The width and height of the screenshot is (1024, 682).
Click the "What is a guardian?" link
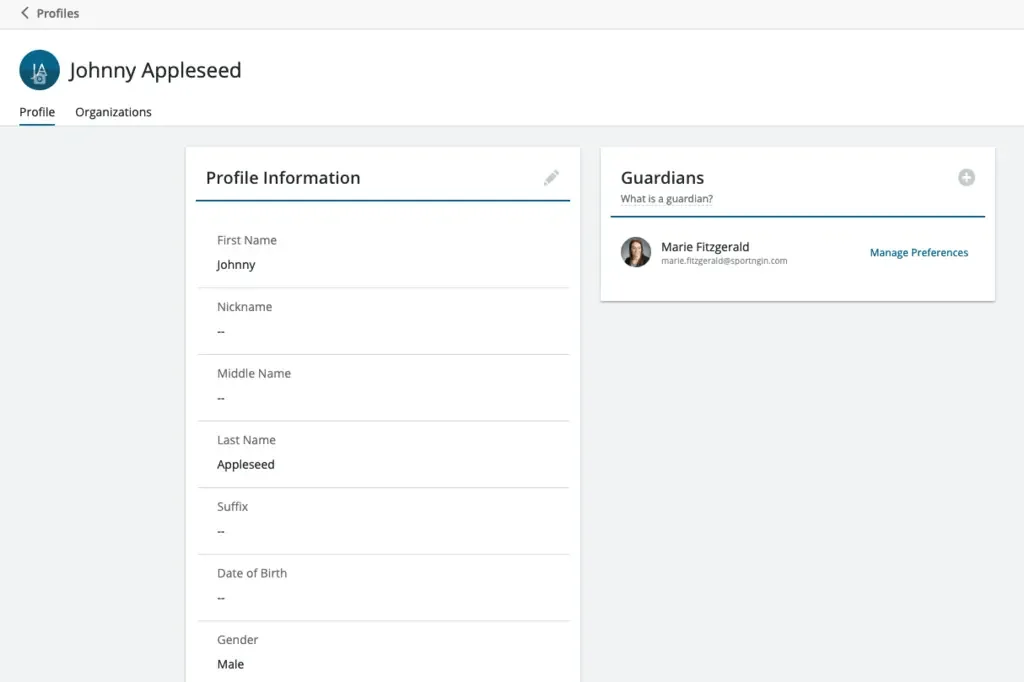pos(666,199)
